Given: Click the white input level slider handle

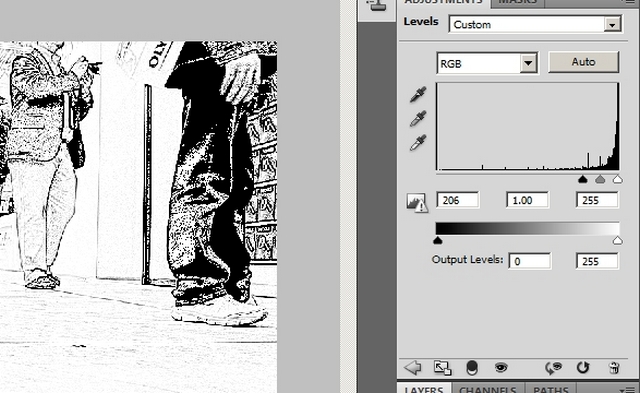Looking at the screenshot, I should coord(617,179).
